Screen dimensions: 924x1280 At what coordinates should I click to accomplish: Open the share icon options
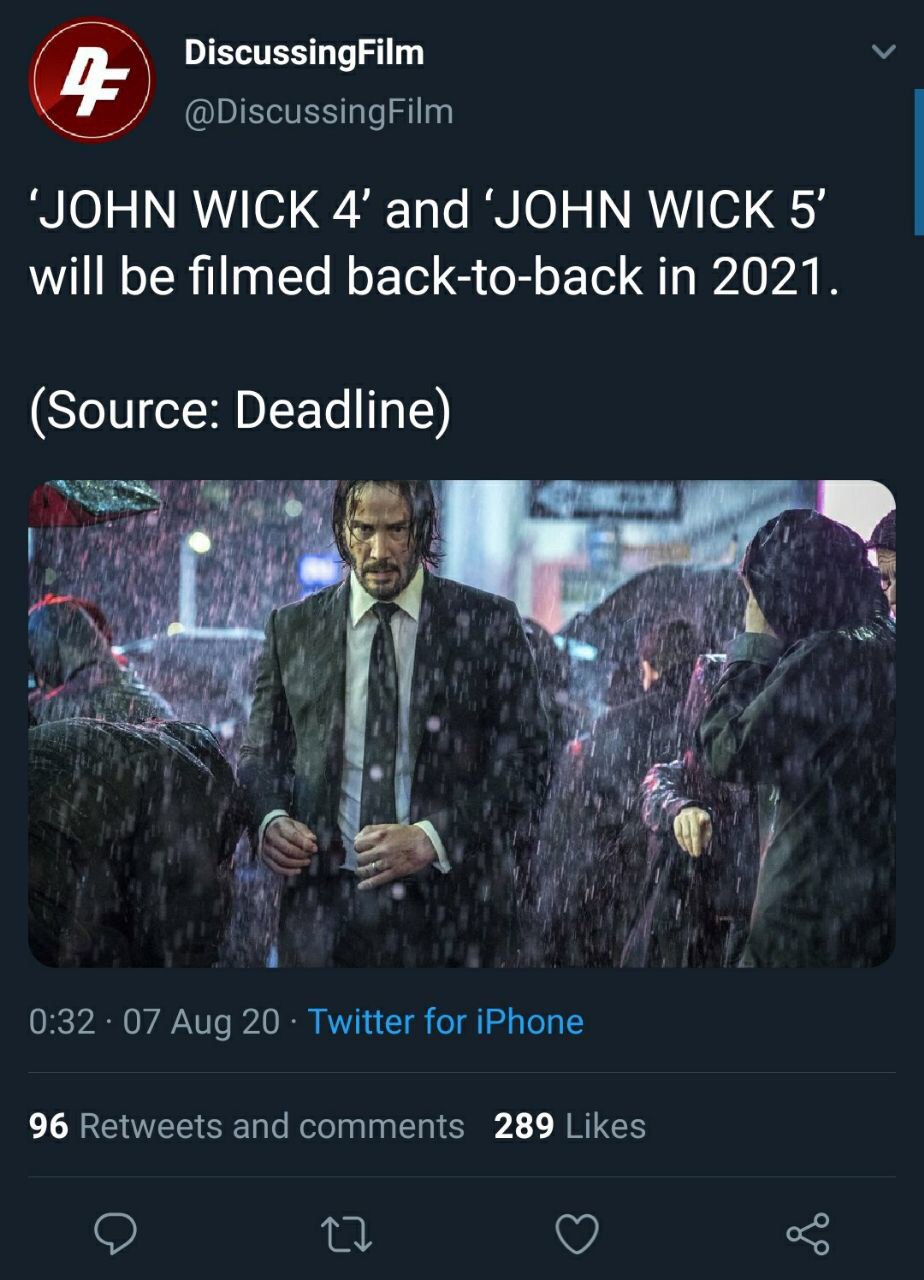807,1234
